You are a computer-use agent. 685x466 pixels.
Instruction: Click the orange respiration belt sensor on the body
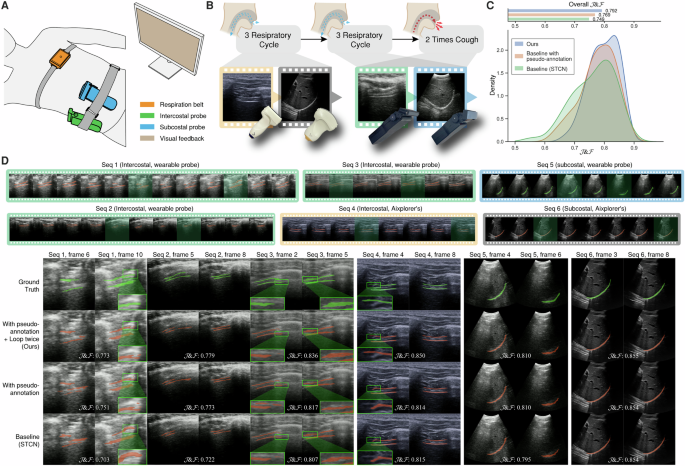point(60,57)
